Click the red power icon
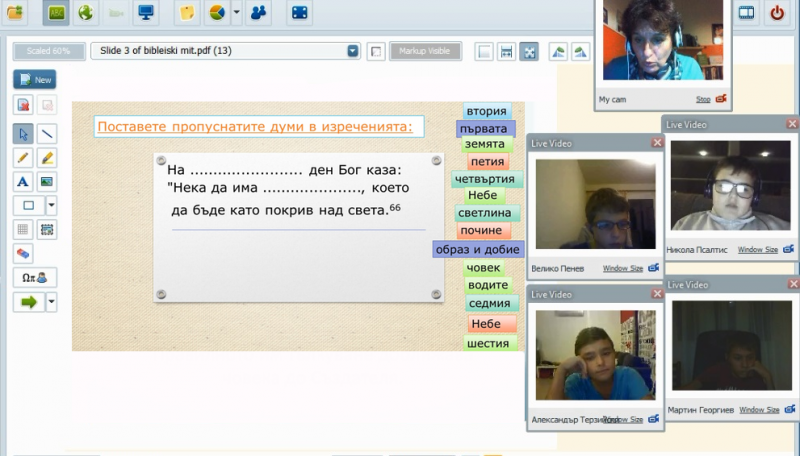800x456 pixels. (x=777, y=13)
